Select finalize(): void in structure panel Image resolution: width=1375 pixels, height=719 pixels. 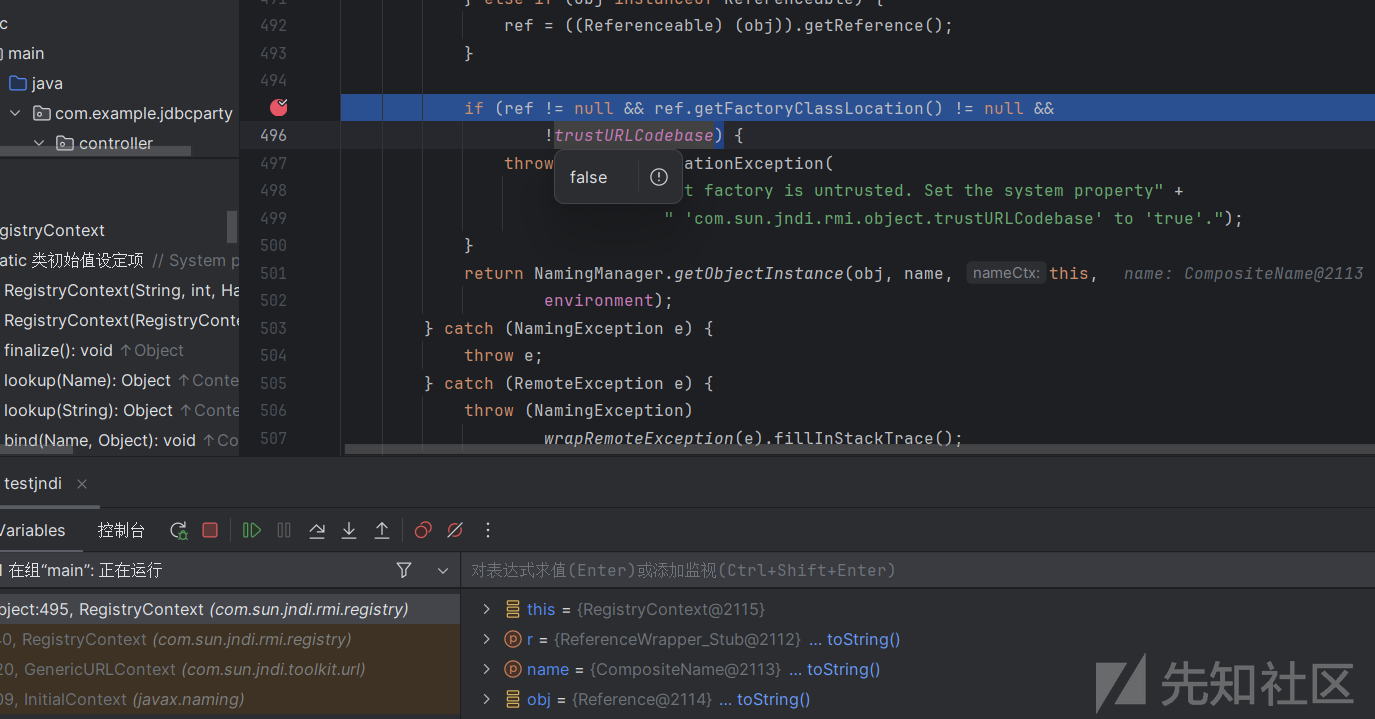(94, 350)
